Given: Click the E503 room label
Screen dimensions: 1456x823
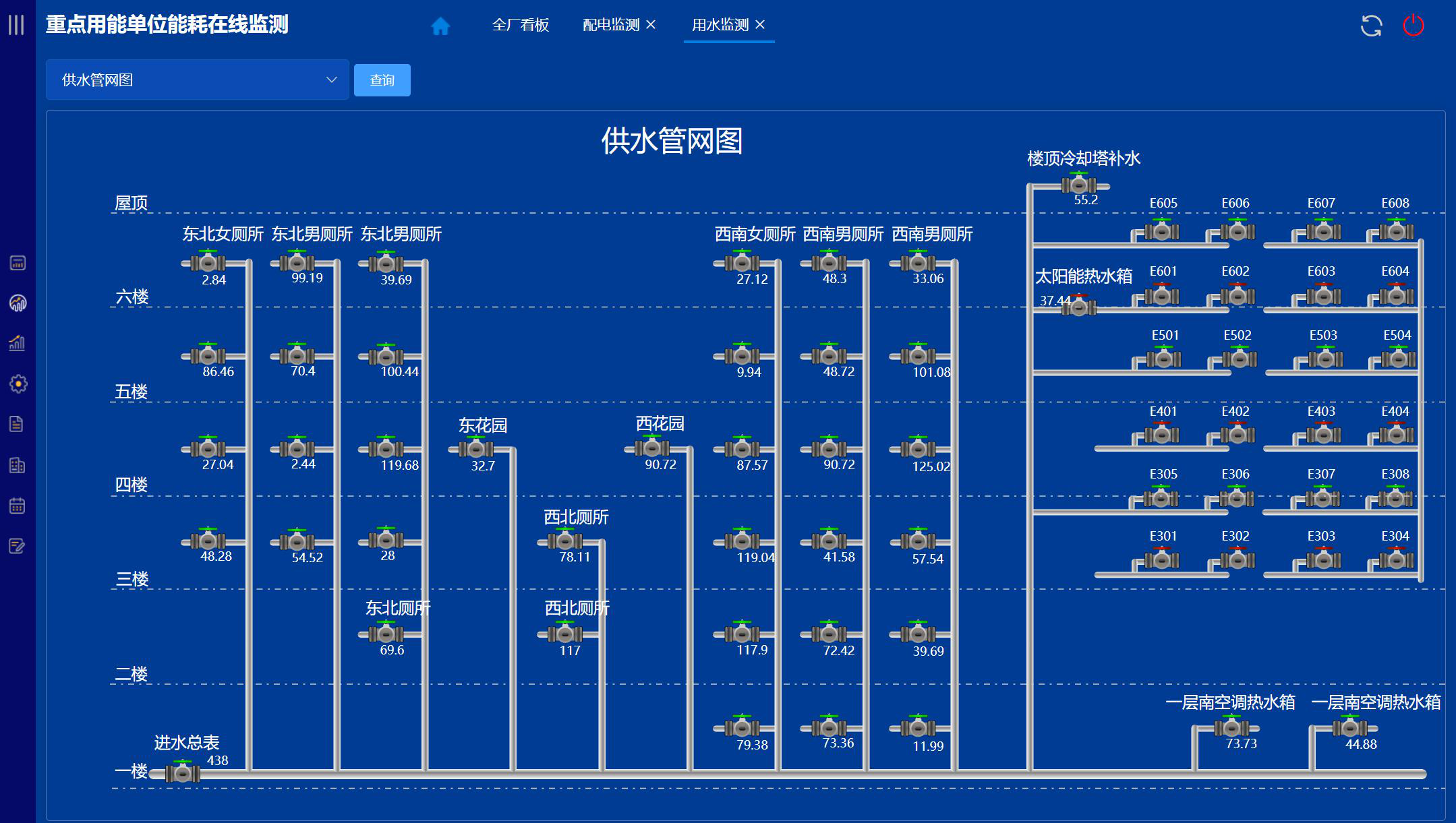Looking at the screenshot, I should (x=1323, y=335).
